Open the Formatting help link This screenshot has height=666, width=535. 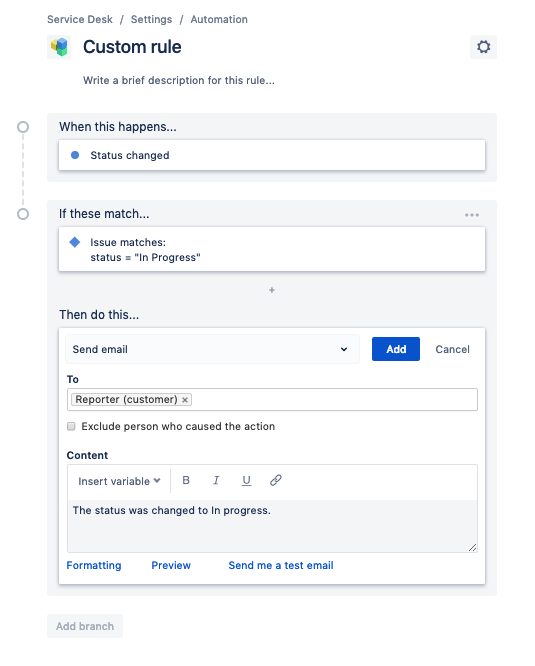click(x=94, y=565)
